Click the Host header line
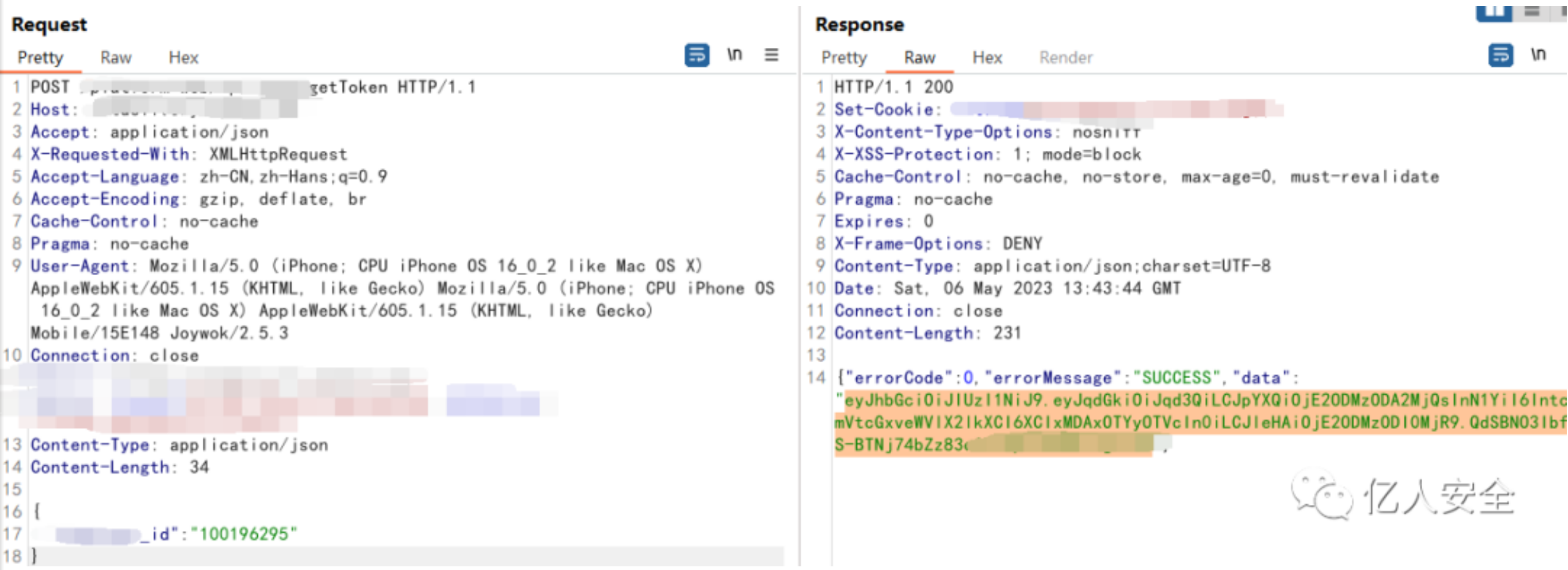The width and height of the screenshot is (1568, 570). coord(164,110)
